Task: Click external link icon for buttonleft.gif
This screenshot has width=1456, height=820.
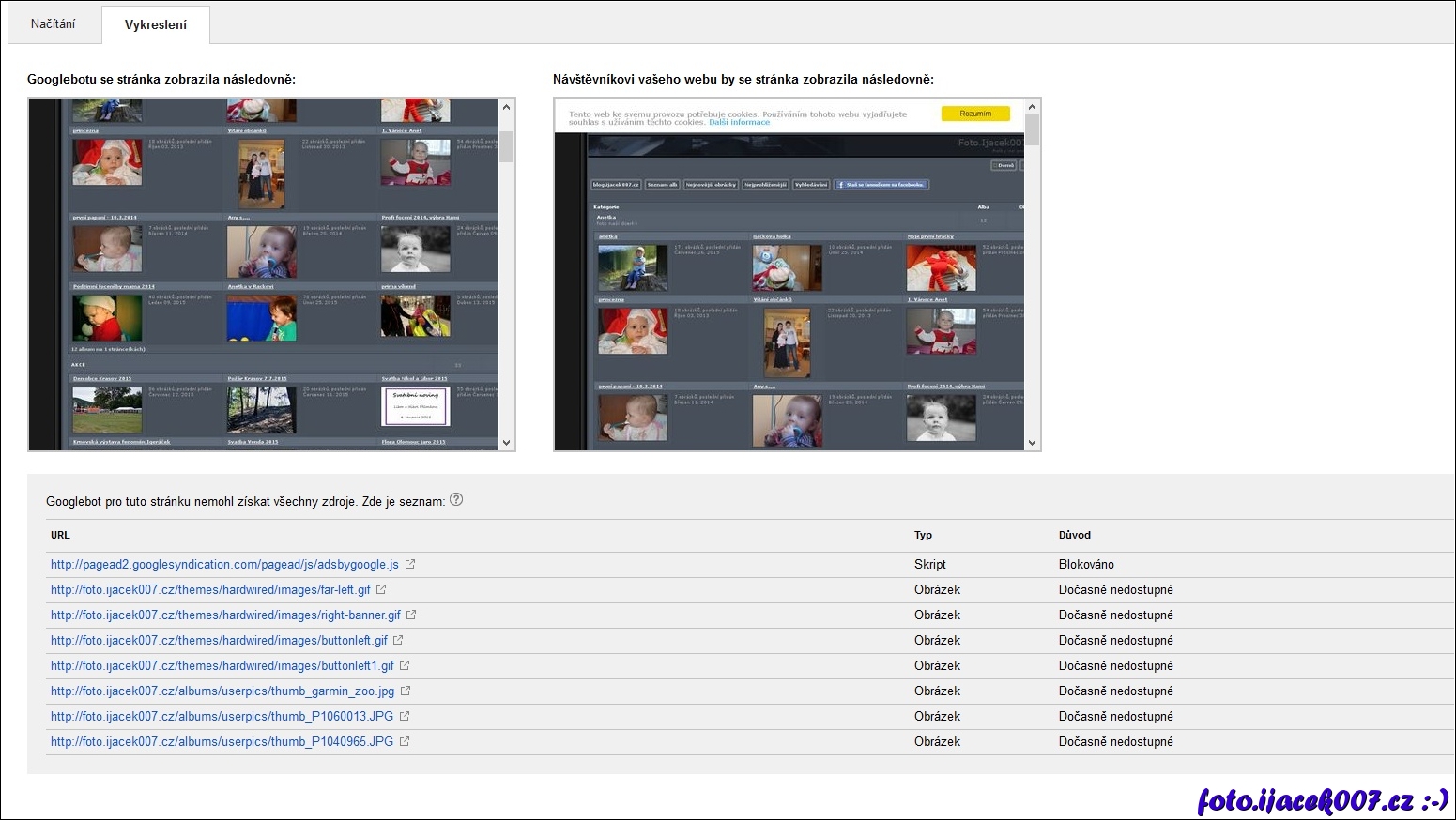Action: tap(398, 641)
